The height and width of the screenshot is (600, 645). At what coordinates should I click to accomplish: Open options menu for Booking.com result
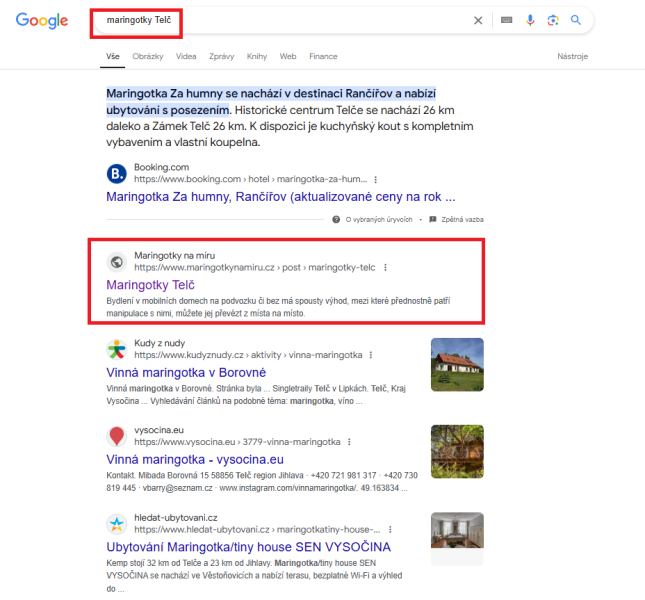point(375,179)
